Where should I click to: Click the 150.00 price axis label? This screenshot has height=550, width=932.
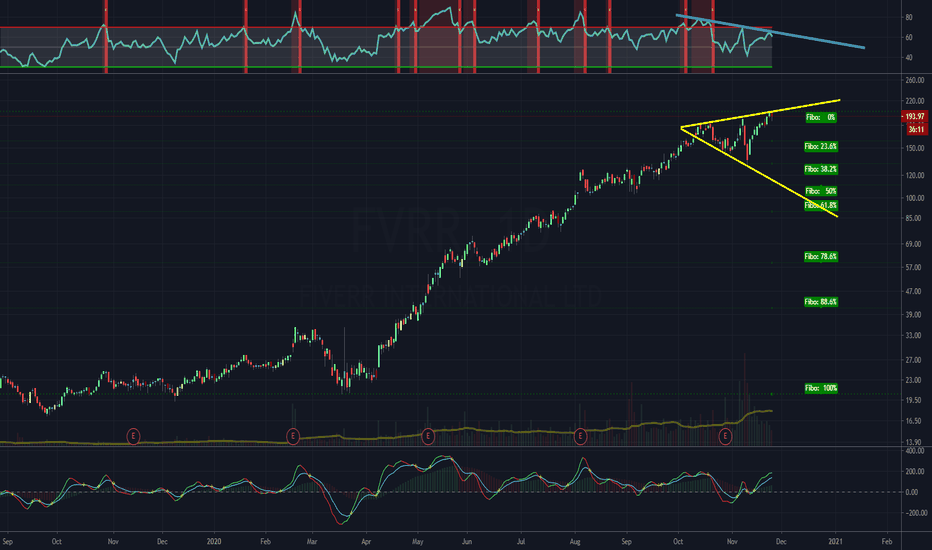tap(915, 148)
